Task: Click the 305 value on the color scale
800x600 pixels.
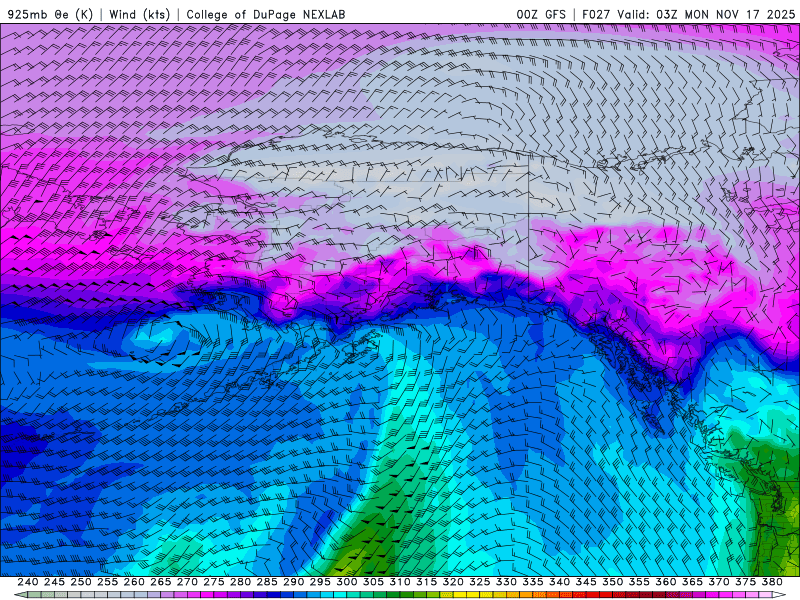Action: point(373,582)
